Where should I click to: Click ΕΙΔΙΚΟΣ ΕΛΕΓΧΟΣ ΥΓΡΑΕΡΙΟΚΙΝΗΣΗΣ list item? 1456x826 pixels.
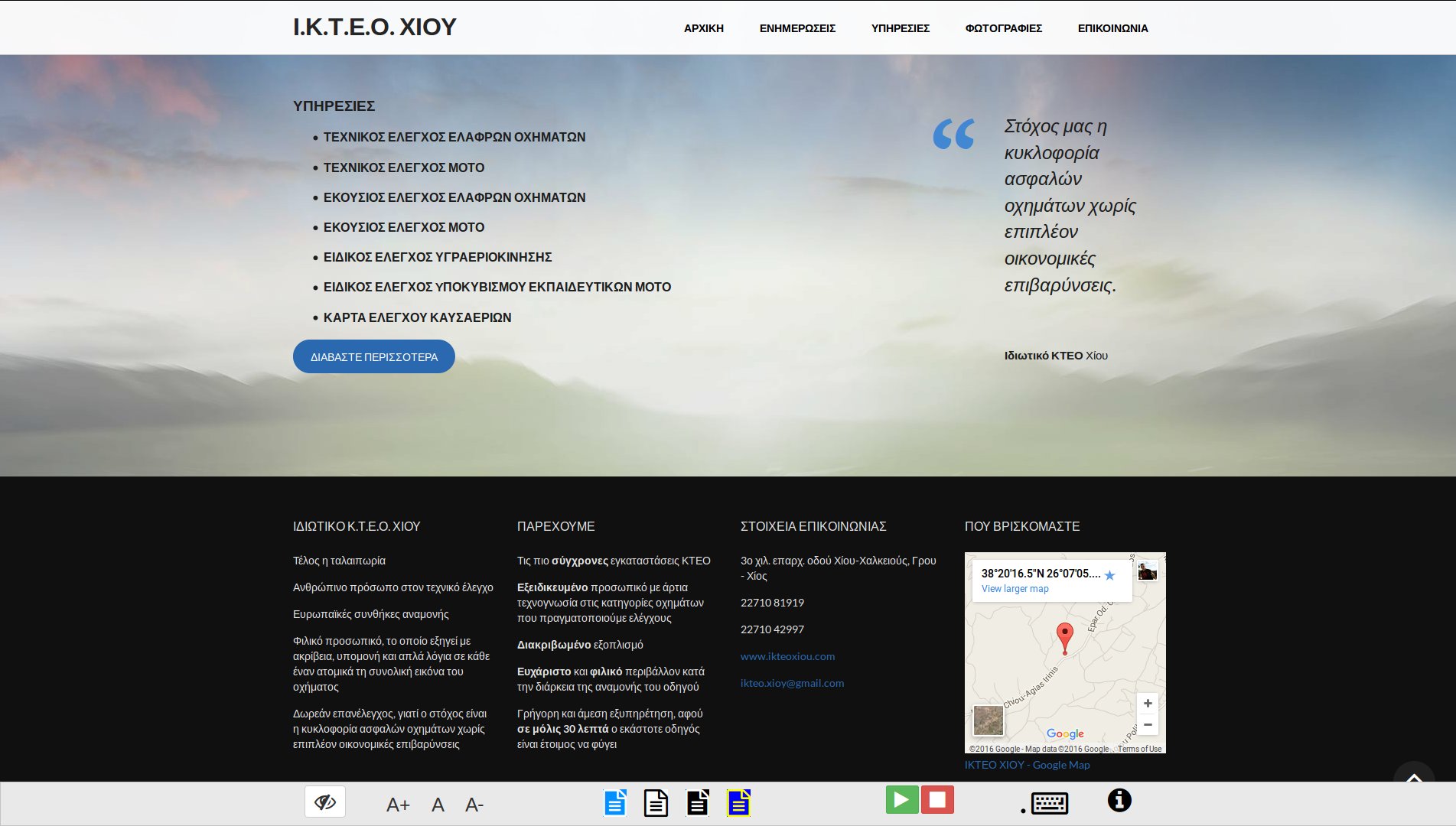tap(438, 257)
